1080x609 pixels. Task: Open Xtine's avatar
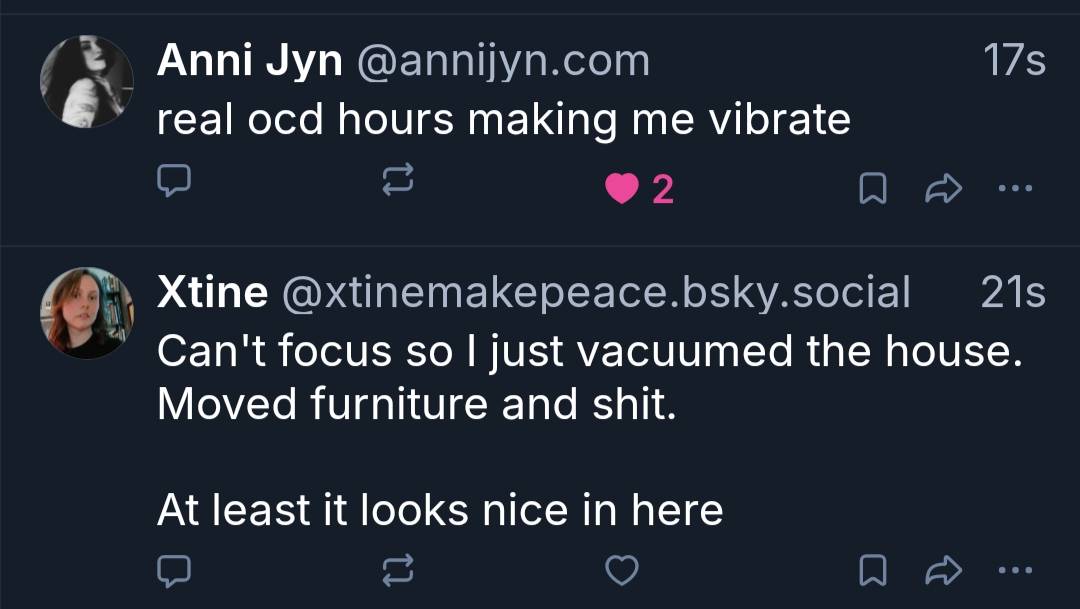click(87, 313)
